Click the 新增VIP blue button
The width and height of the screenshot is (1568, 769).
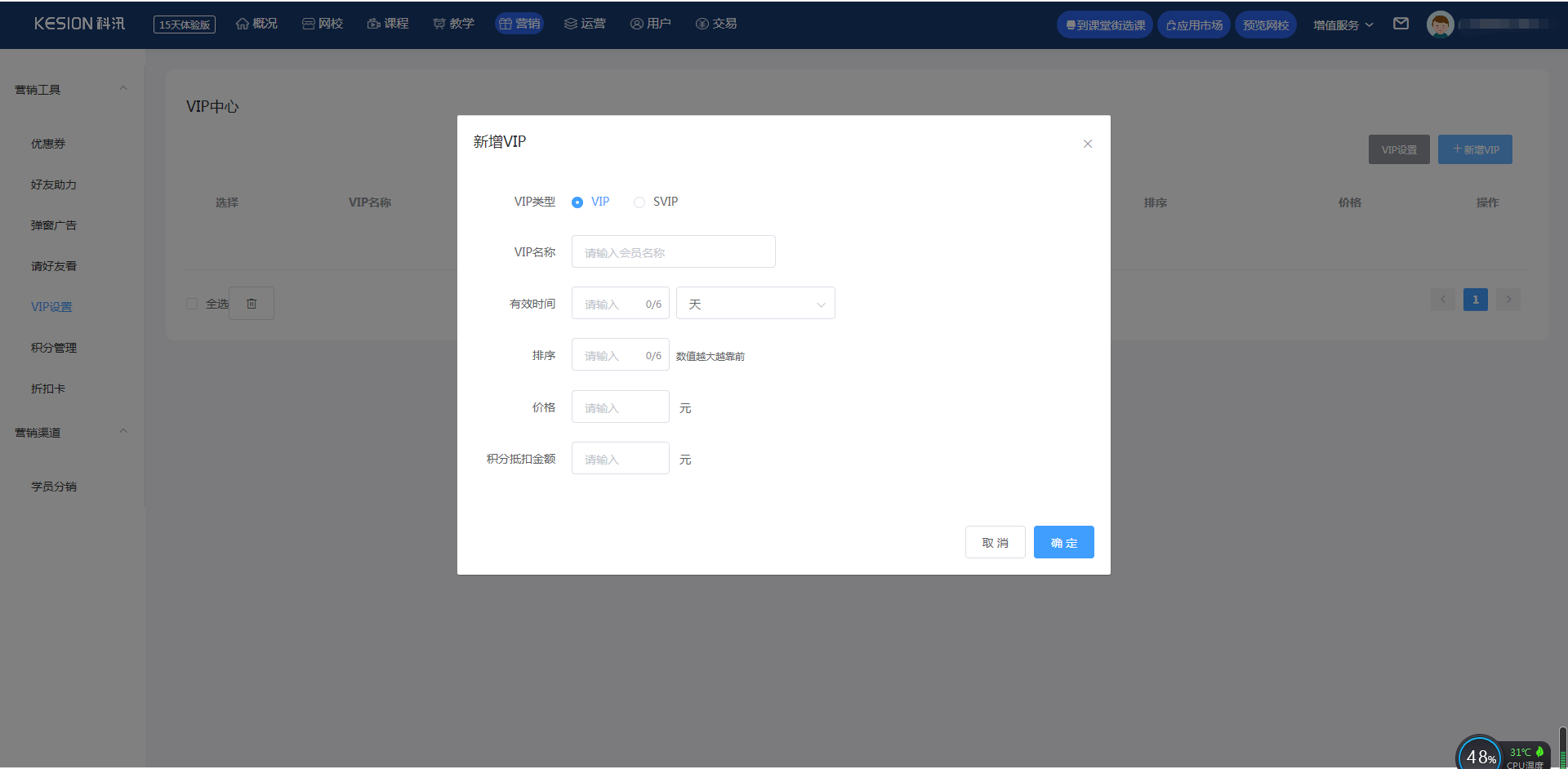tap(1475, 149)
